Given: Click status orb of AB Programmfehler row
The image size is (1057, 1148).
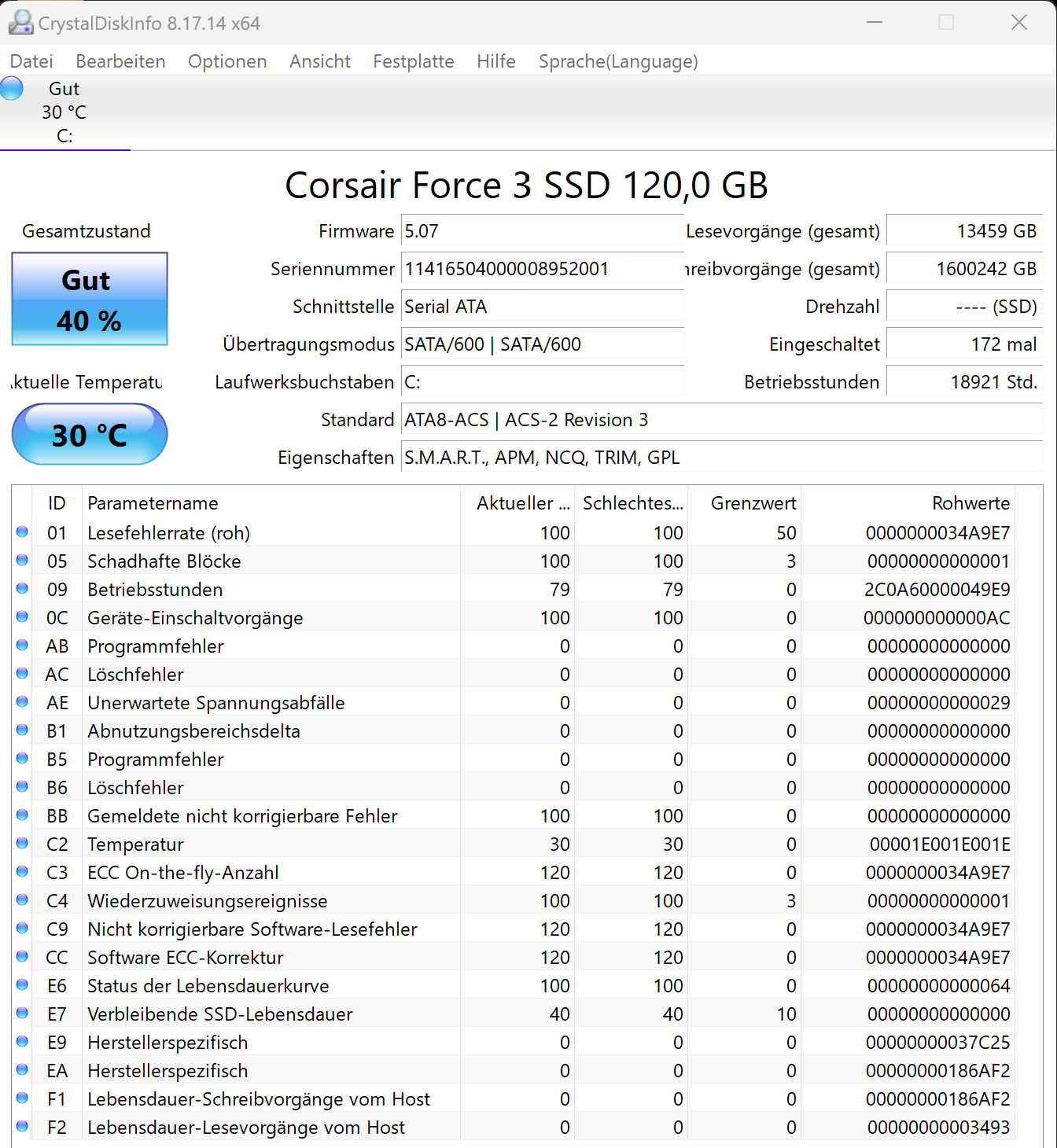Looking at the screenshot, I should [x=22, y=645].
